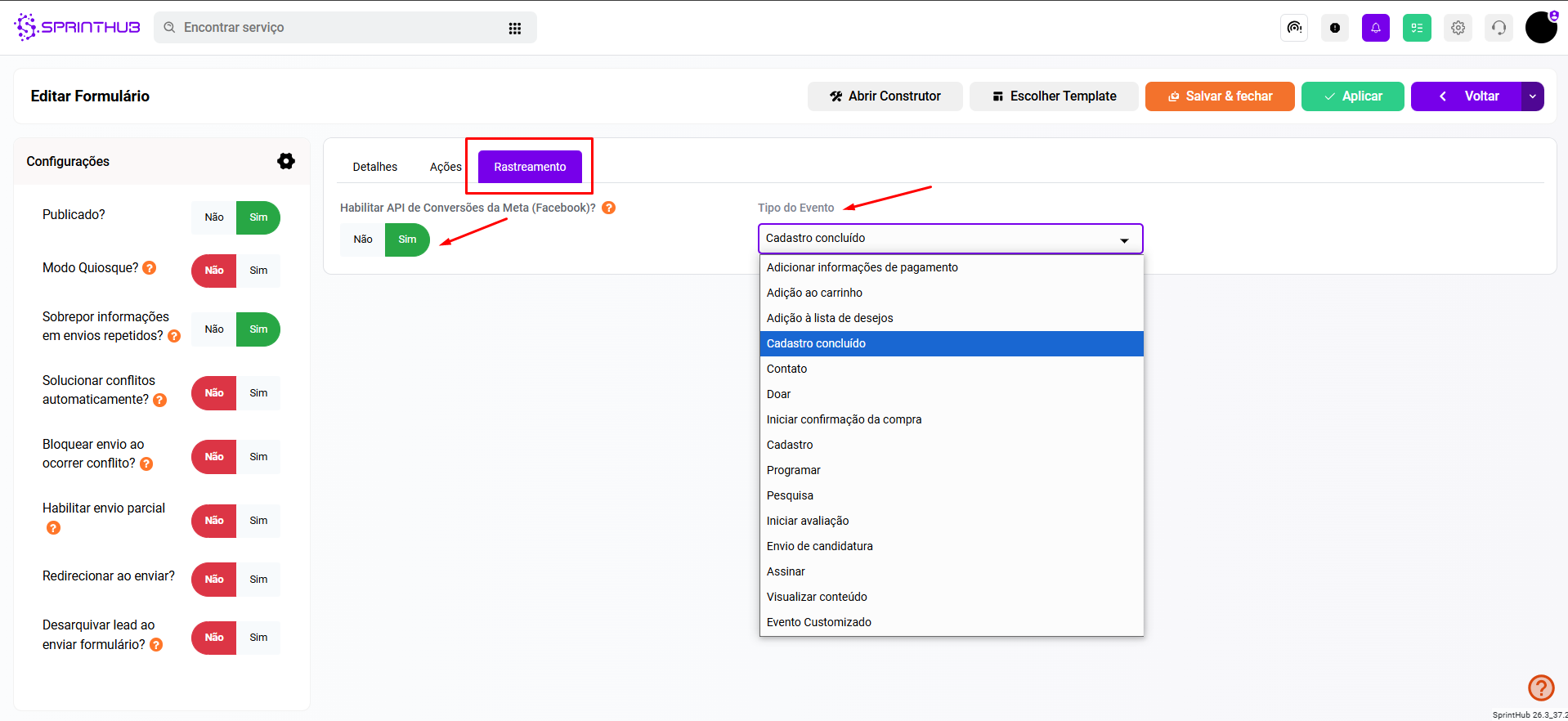
Task: Collapse the Tipo do Evento dropdown
Action: pos(1124,240)
